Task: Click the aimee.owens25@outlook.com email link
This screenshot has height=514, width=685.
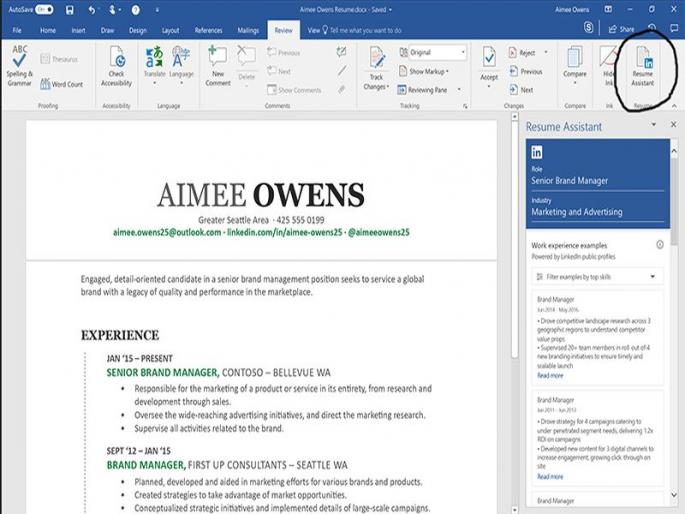Action: pyautogui.click(x=167, y=232)
